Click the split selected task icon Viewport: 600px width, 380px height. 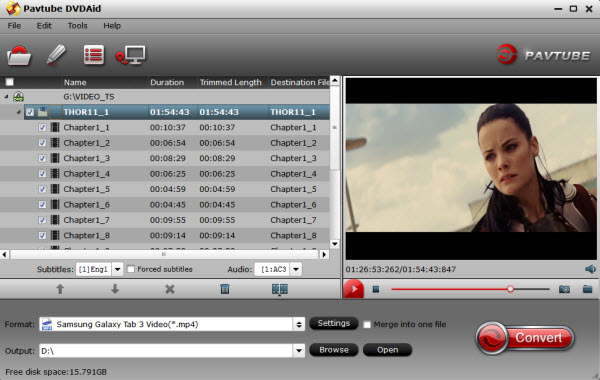280,289
